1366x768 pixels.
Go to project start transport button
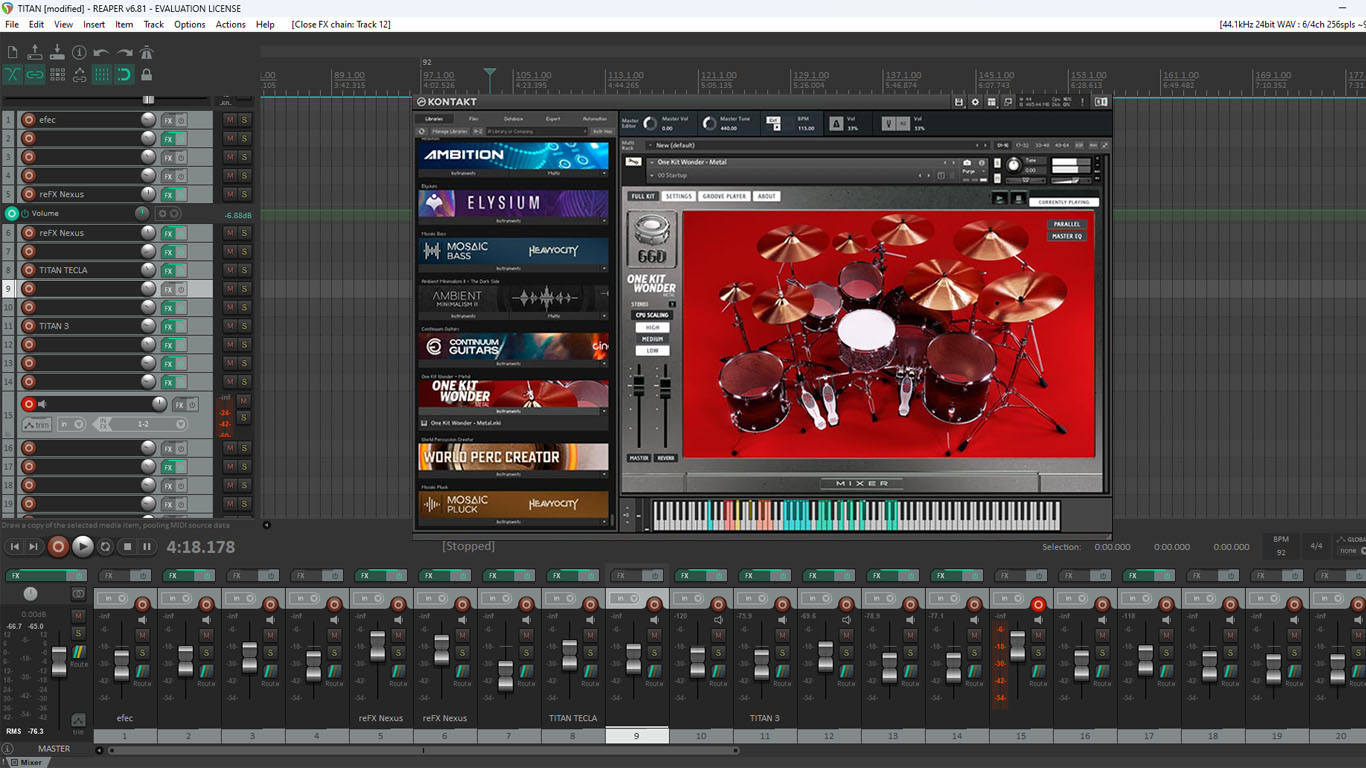pyautogui.click(x=15, y=547)
